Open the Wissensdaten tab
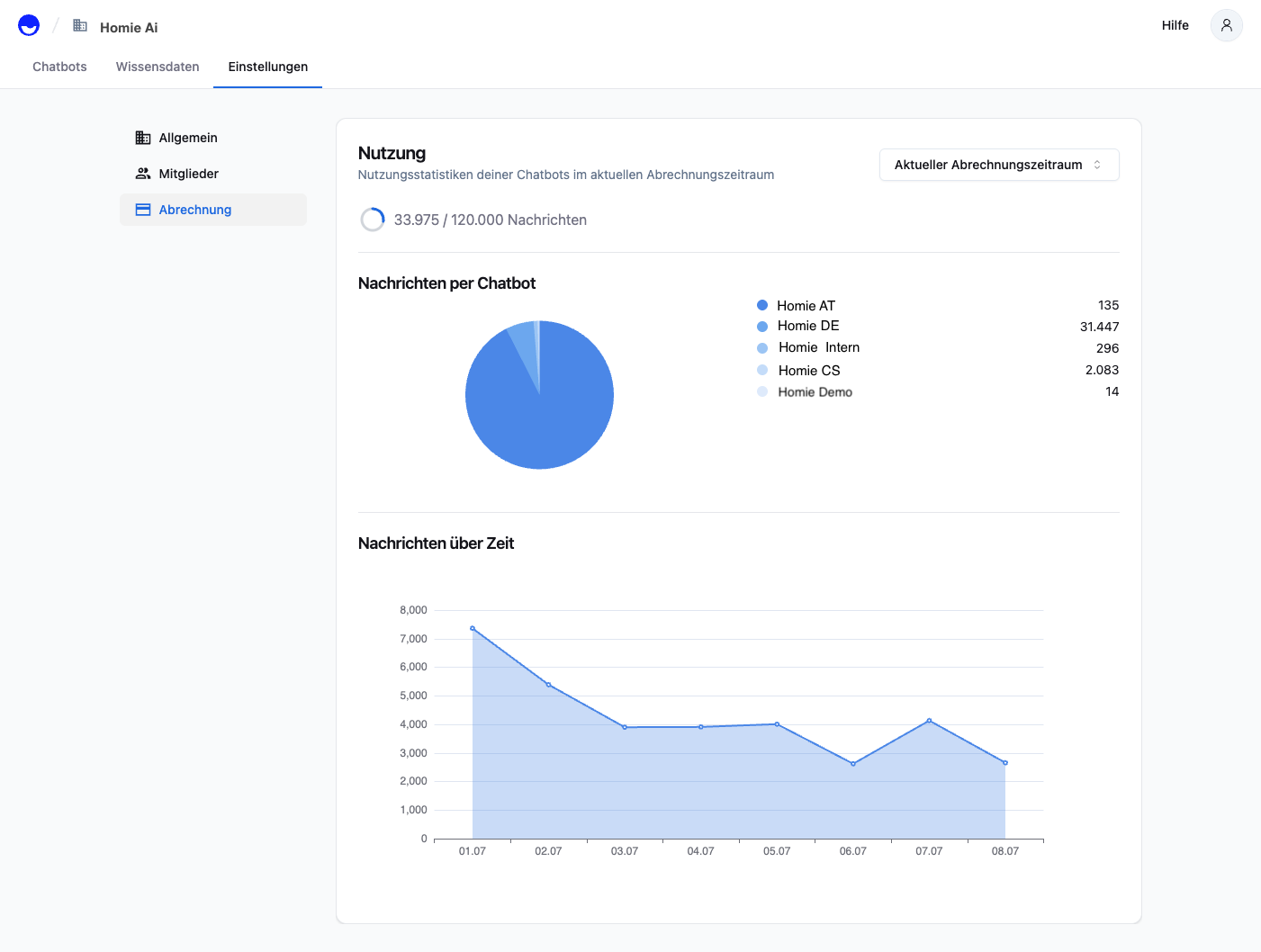This screenshot has height=952, width=1261. point(158,67)
